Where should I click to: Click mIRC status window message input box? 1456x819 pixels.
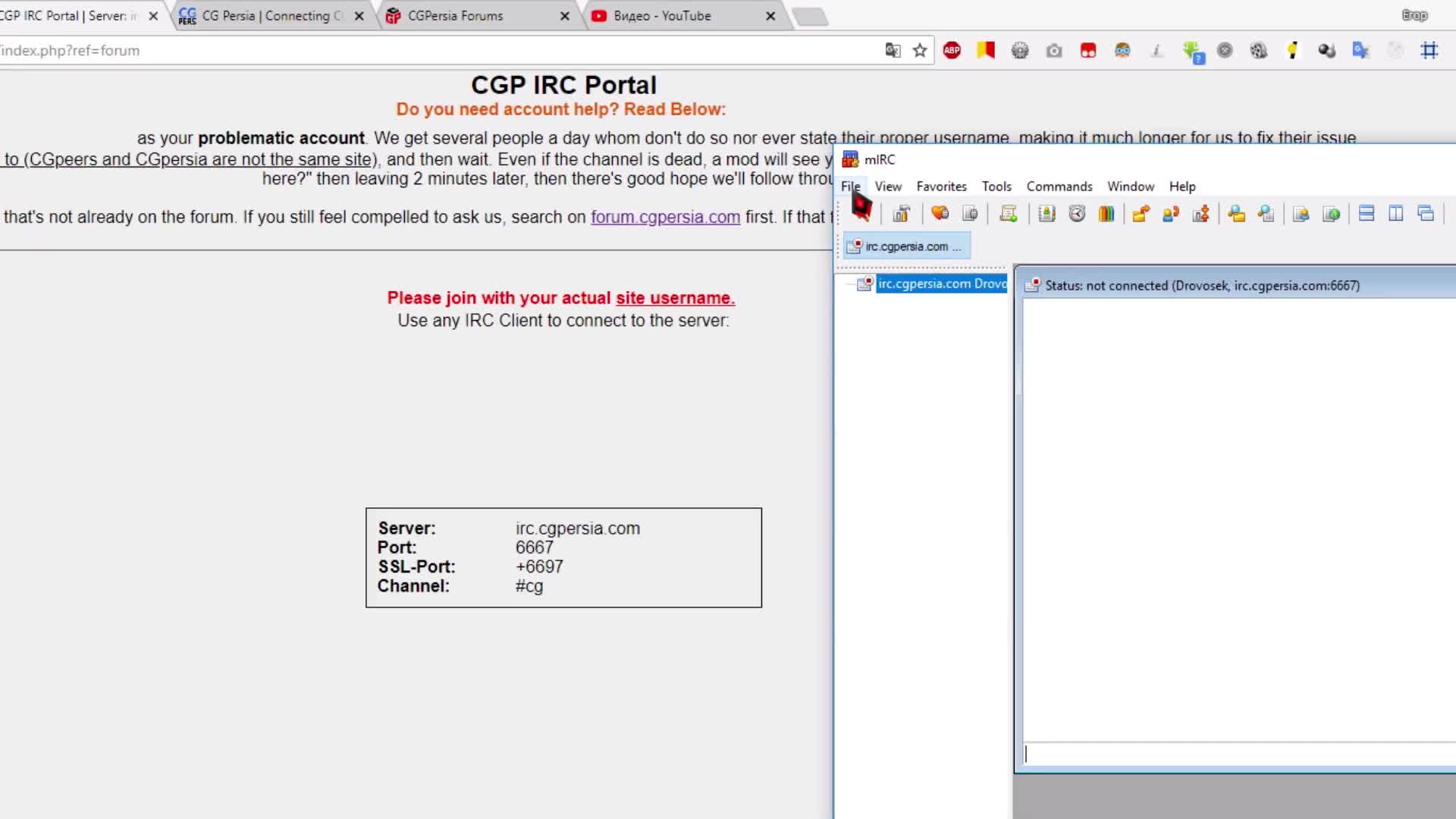coord(1239,754)
